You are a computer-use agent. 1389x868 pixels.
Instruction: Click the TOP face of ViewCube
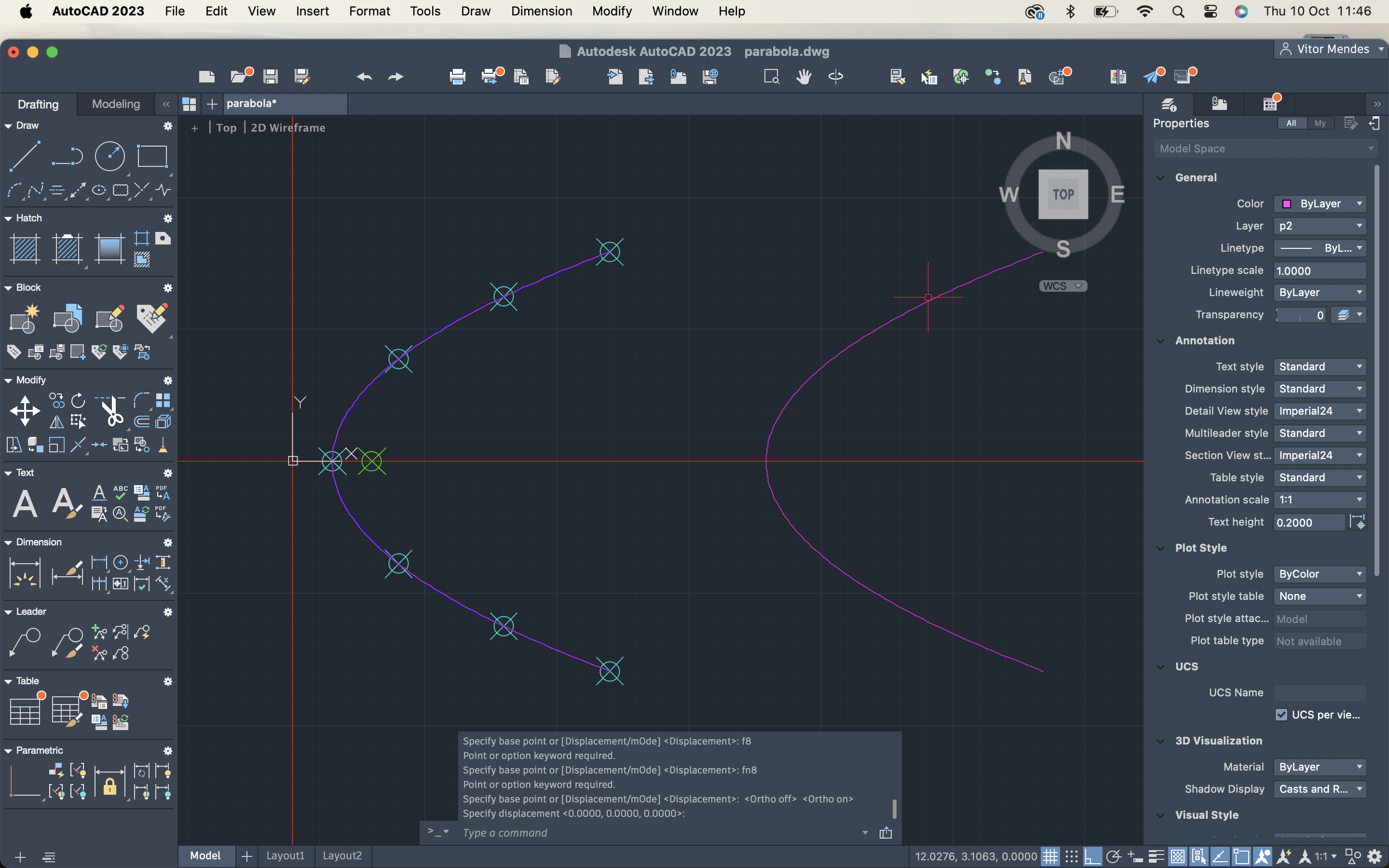pos(1063,194)
